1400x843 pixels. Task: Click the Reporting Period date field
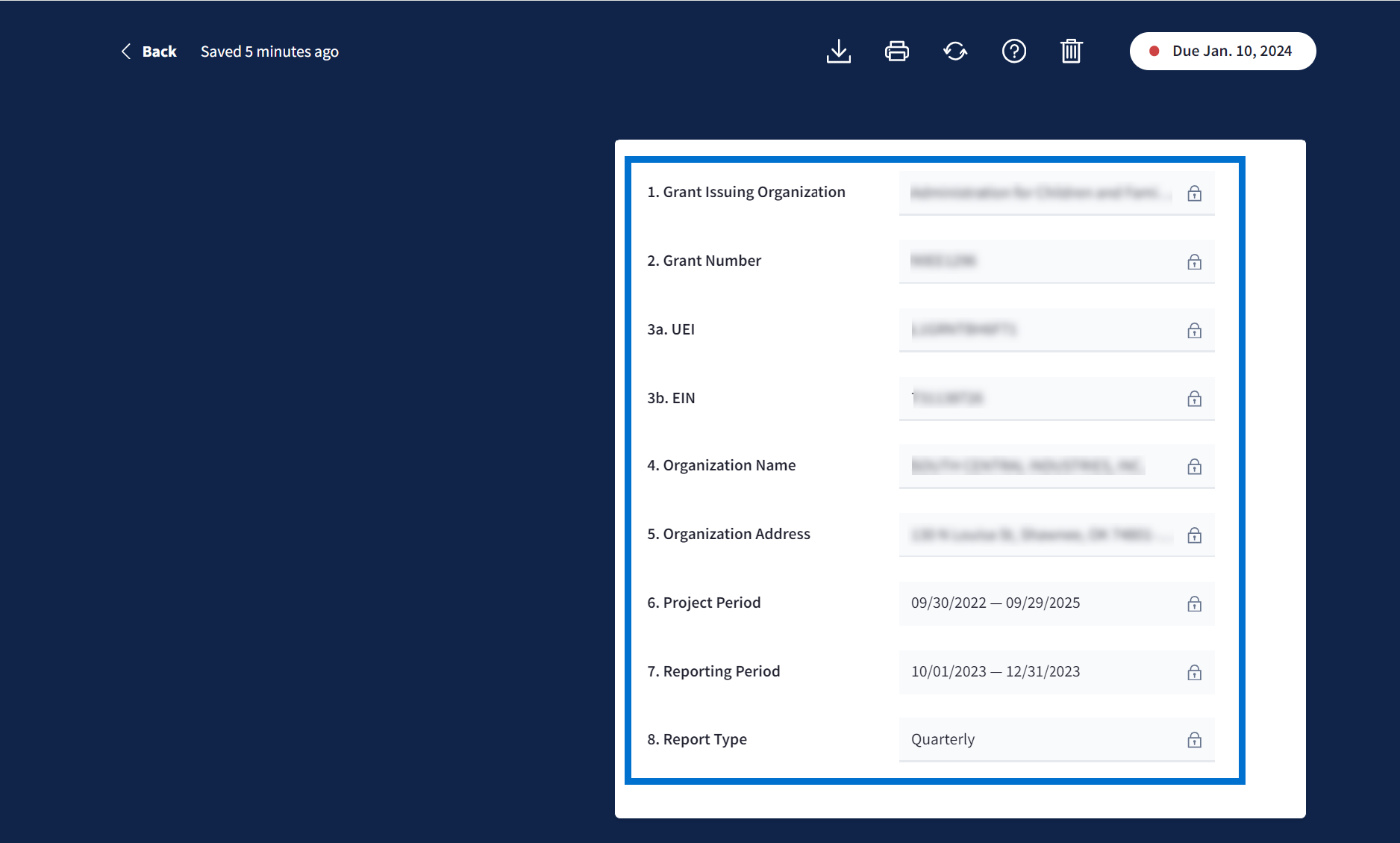[x=1037, y=672]
